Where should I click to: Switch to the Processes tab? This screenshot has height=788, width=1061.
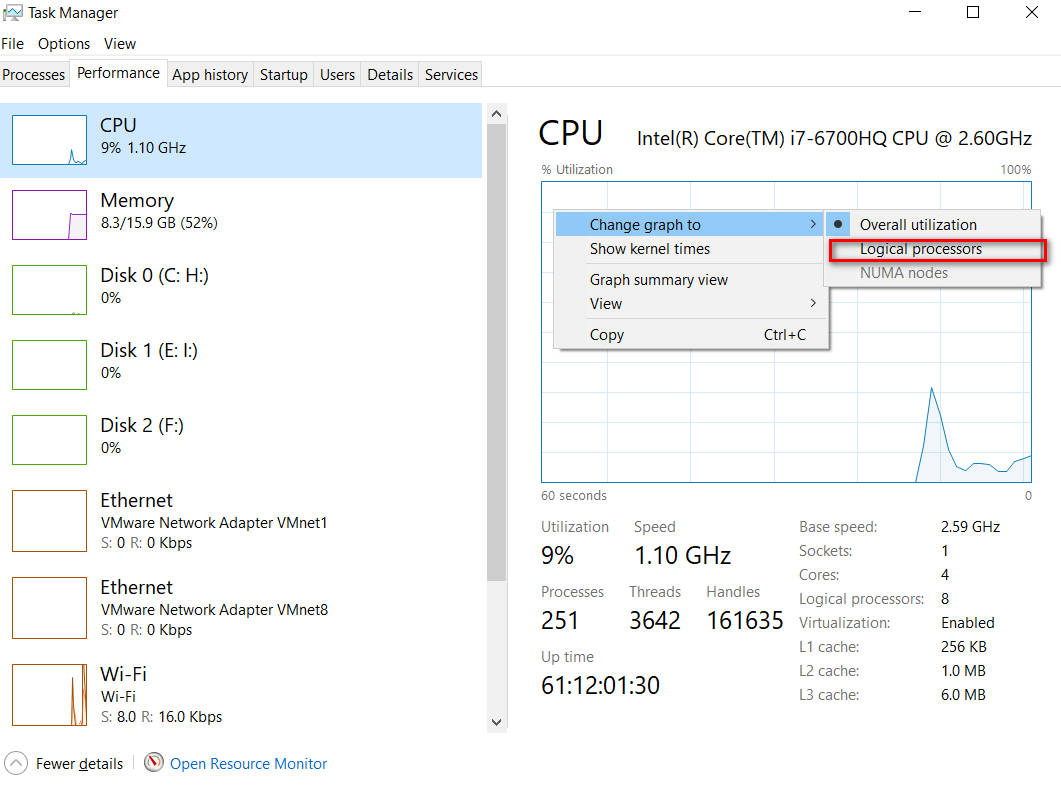click(34, 74)
